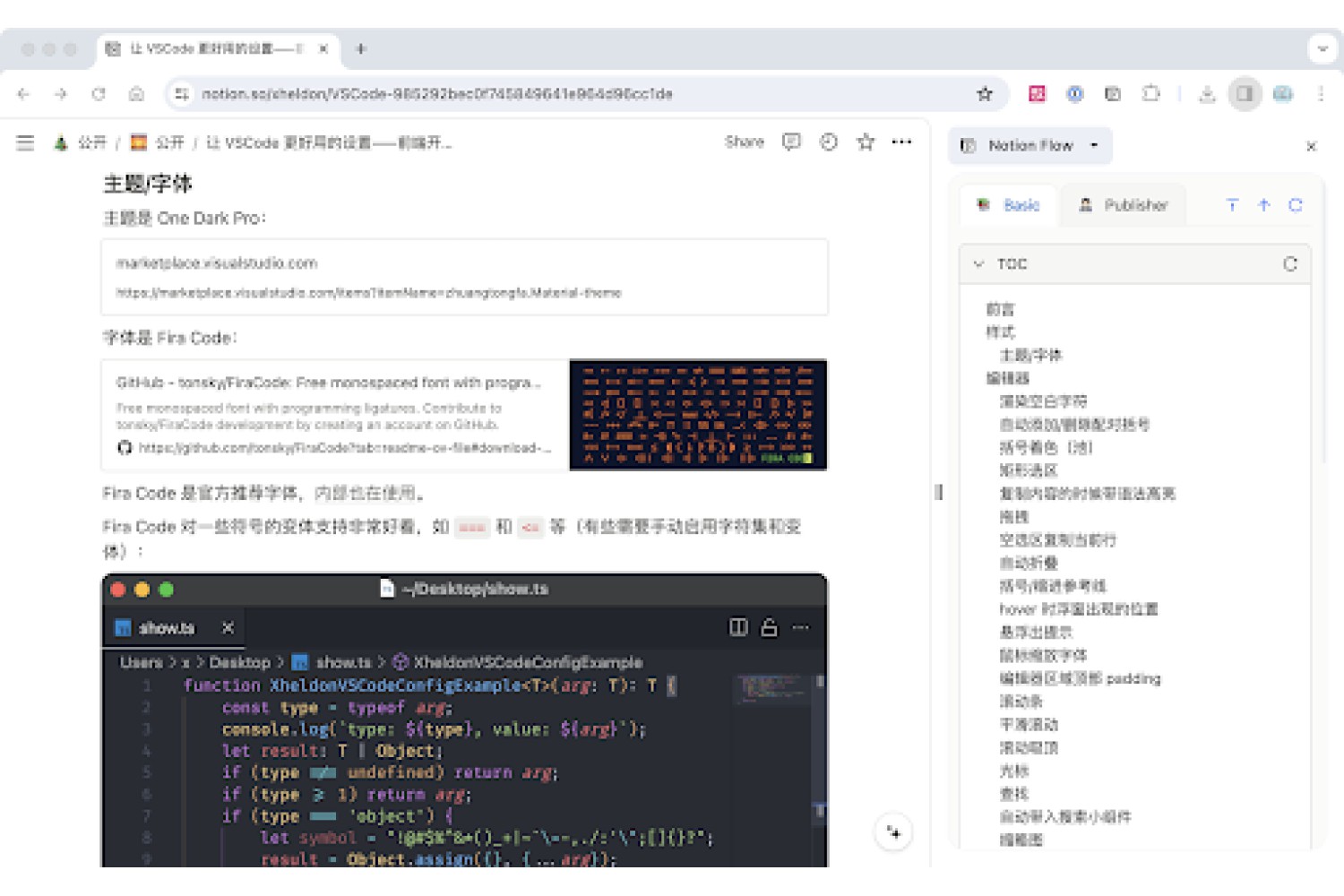The image size is (1344, 896).
Task: Open page history clock icon
Action: [829, 142]
